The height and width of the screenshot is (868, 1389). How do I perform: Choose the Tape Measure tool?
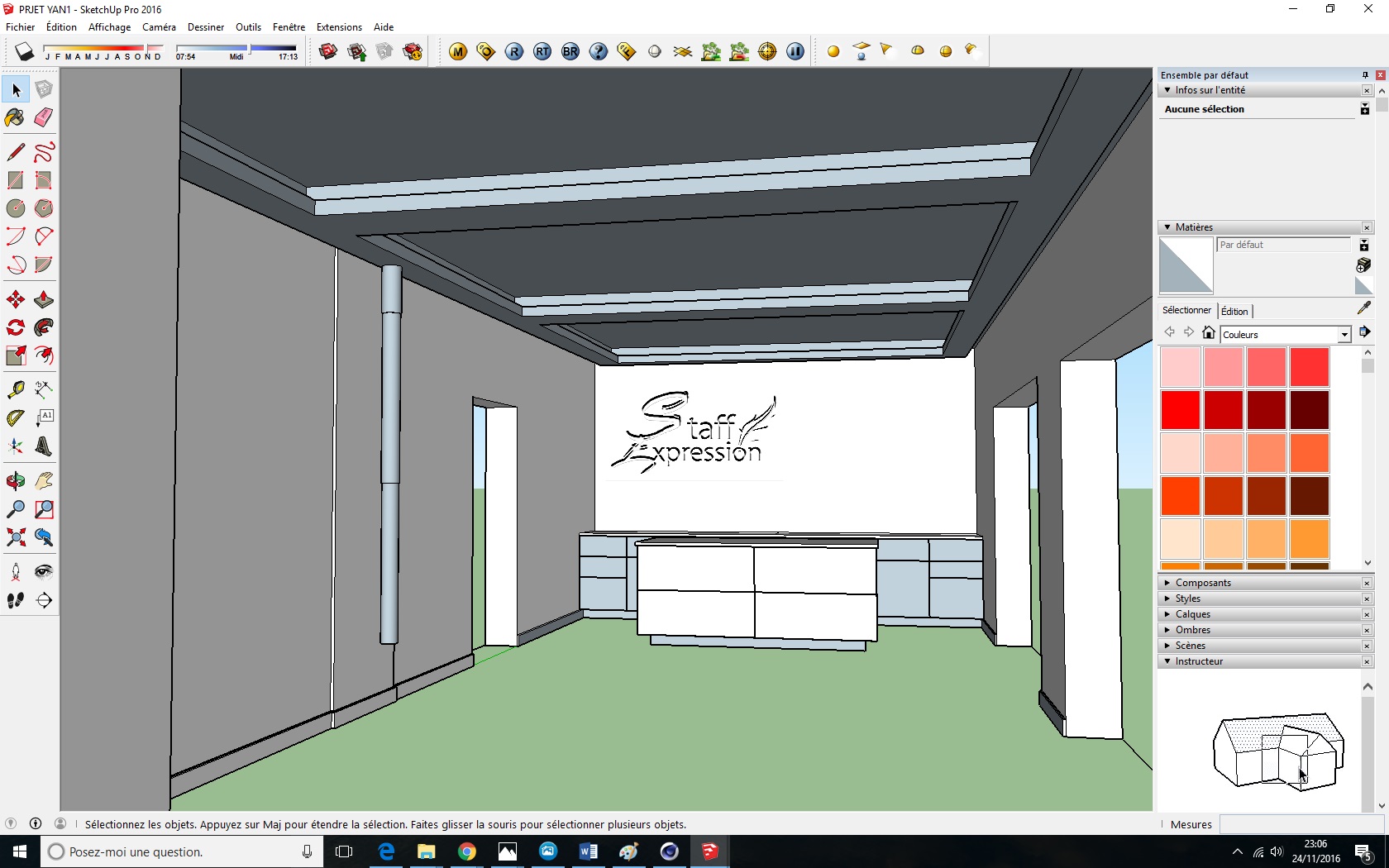tap(16, 389)
